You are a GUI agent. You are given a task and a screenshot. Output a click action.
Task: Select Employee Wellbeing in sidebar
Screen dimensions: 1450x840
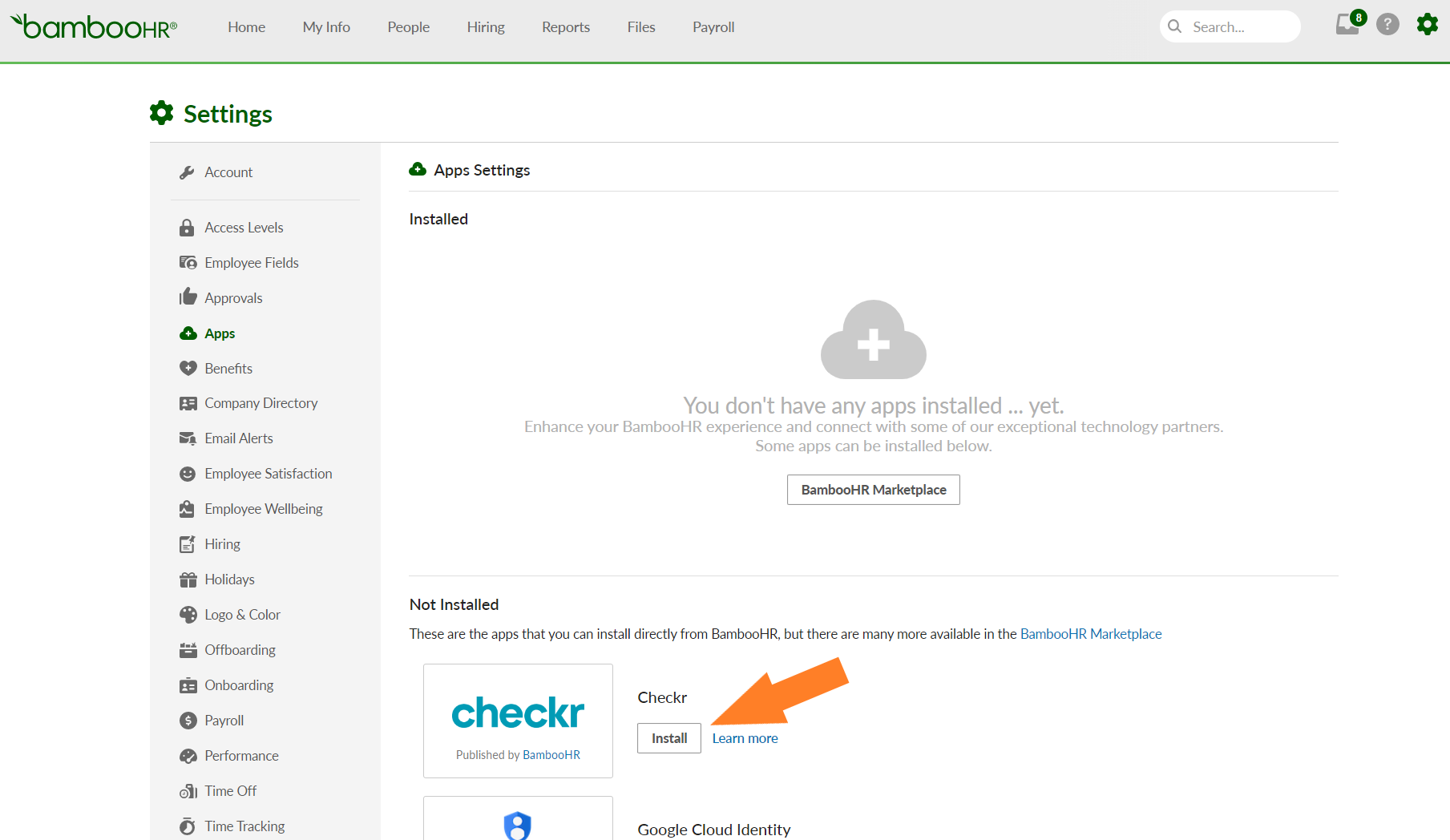pos(264,509)
